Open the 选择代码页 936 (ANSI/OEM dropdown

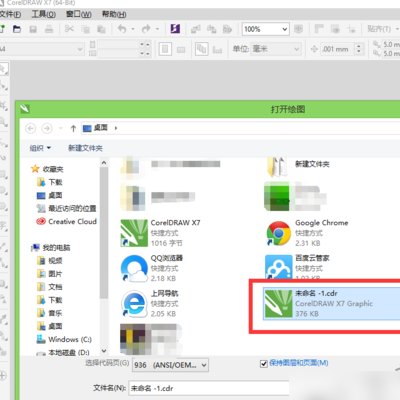[170, 365]
